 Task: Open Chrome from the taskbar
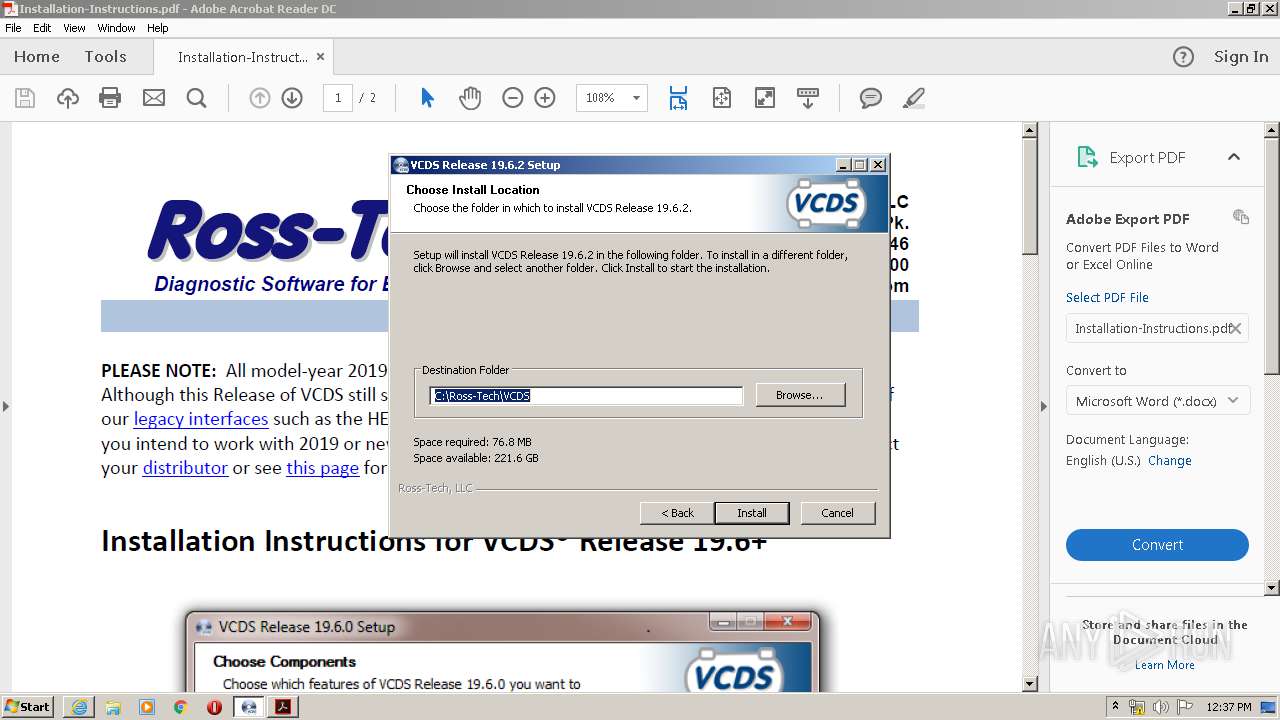click(180, 707)
